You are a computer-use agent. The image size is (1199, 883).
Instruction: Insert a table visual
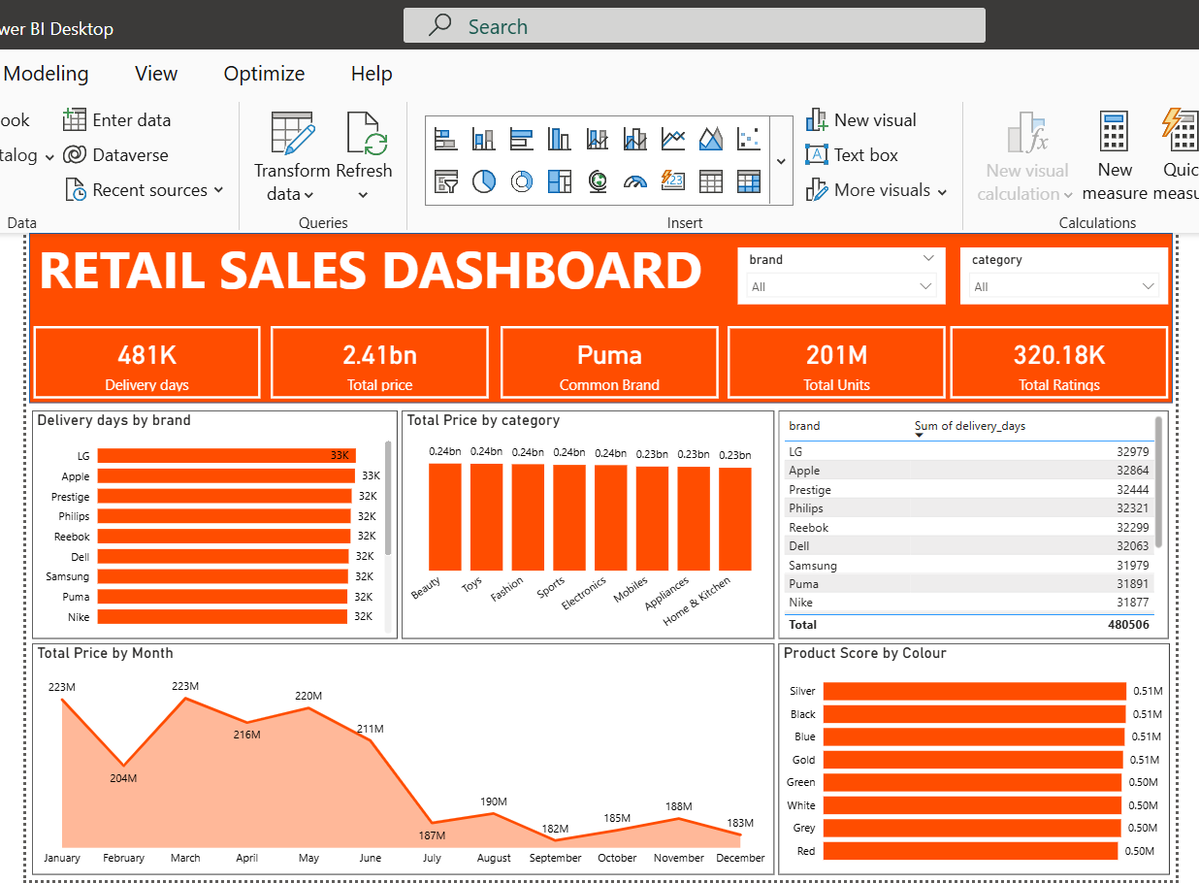tap(710, 181)
